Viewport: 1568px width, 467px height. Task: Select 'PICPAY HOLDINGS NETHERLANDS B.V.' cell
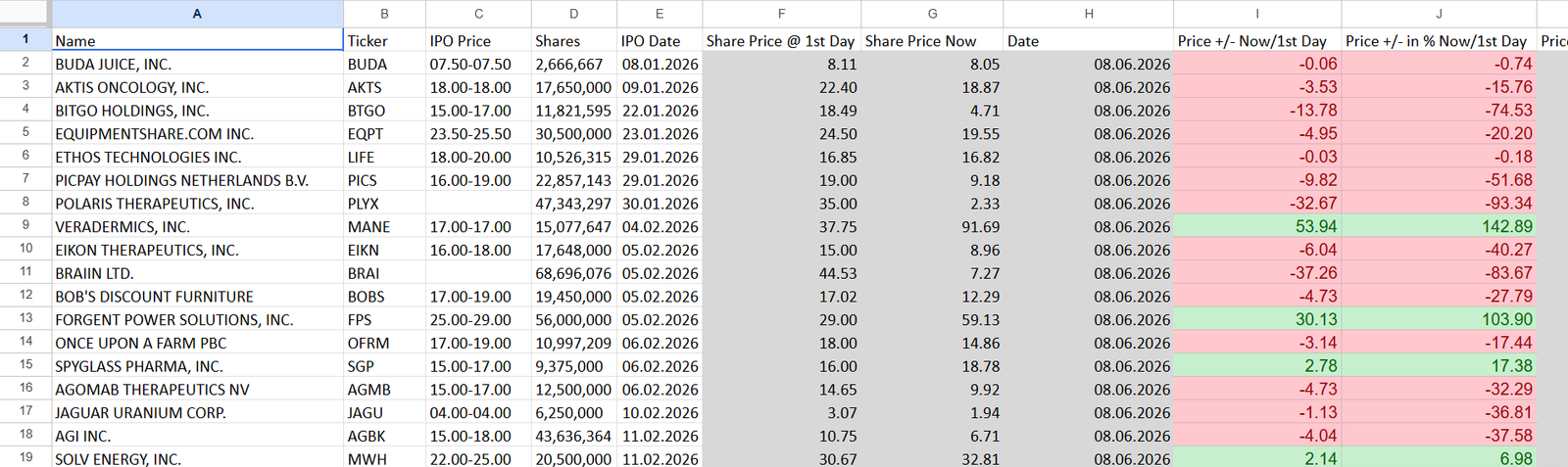point(197,180)
